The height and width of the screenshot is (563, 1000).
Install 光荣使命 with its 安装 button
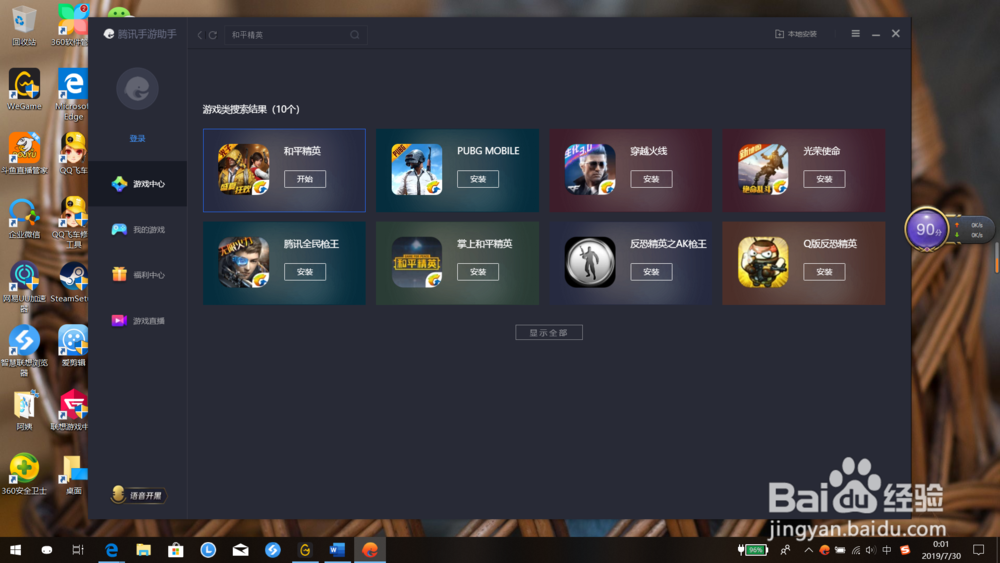[824, 179]
